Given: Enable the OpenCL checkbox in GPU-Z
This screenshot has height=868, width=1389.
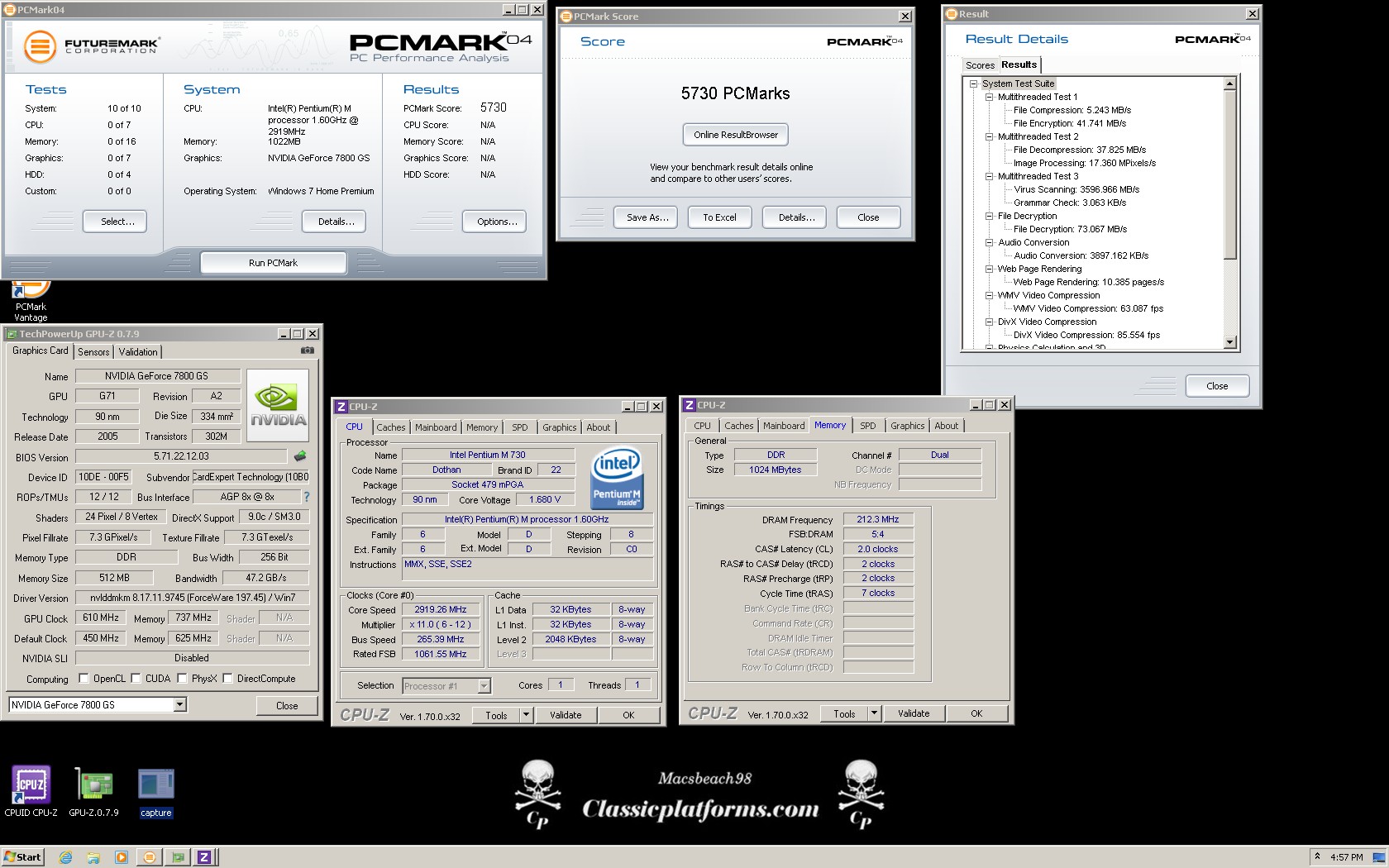Looking at the screenshot, I should 84,679.
